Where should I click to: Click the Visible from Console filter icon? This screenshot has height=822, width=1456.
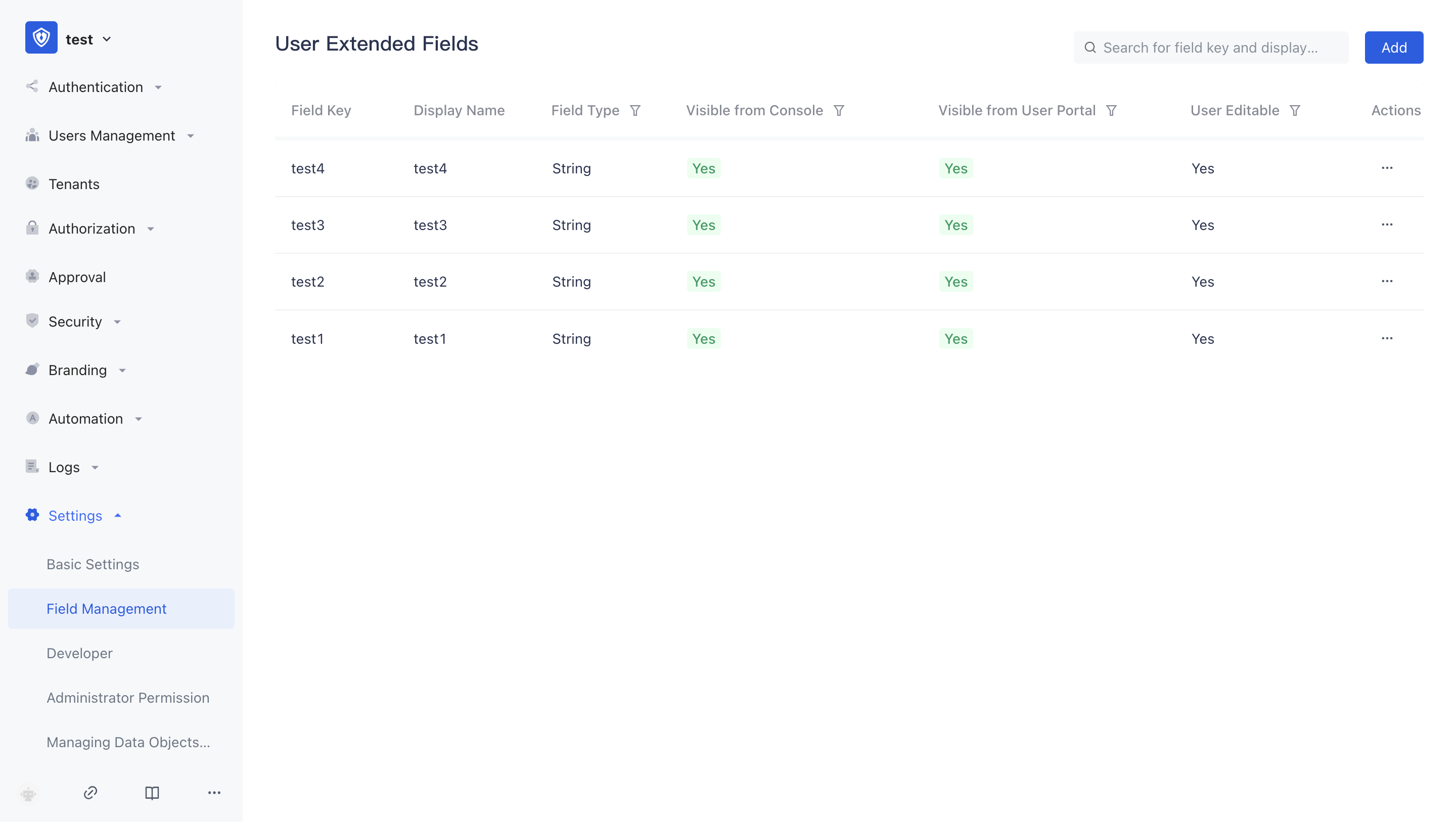pyautogui.click(x=839, y=110)
